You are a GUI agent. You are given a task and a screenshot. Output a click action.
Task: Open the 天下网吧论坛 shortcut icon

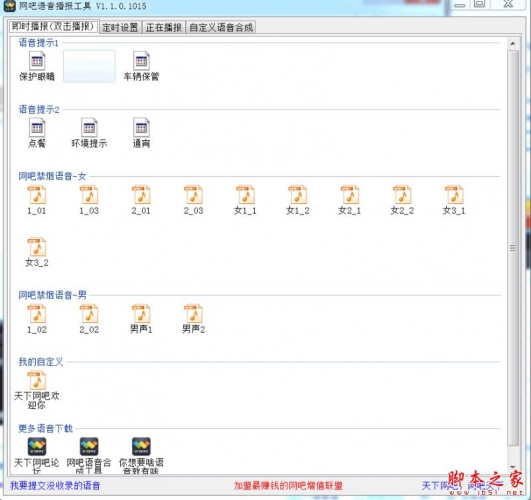pos(37,456)
